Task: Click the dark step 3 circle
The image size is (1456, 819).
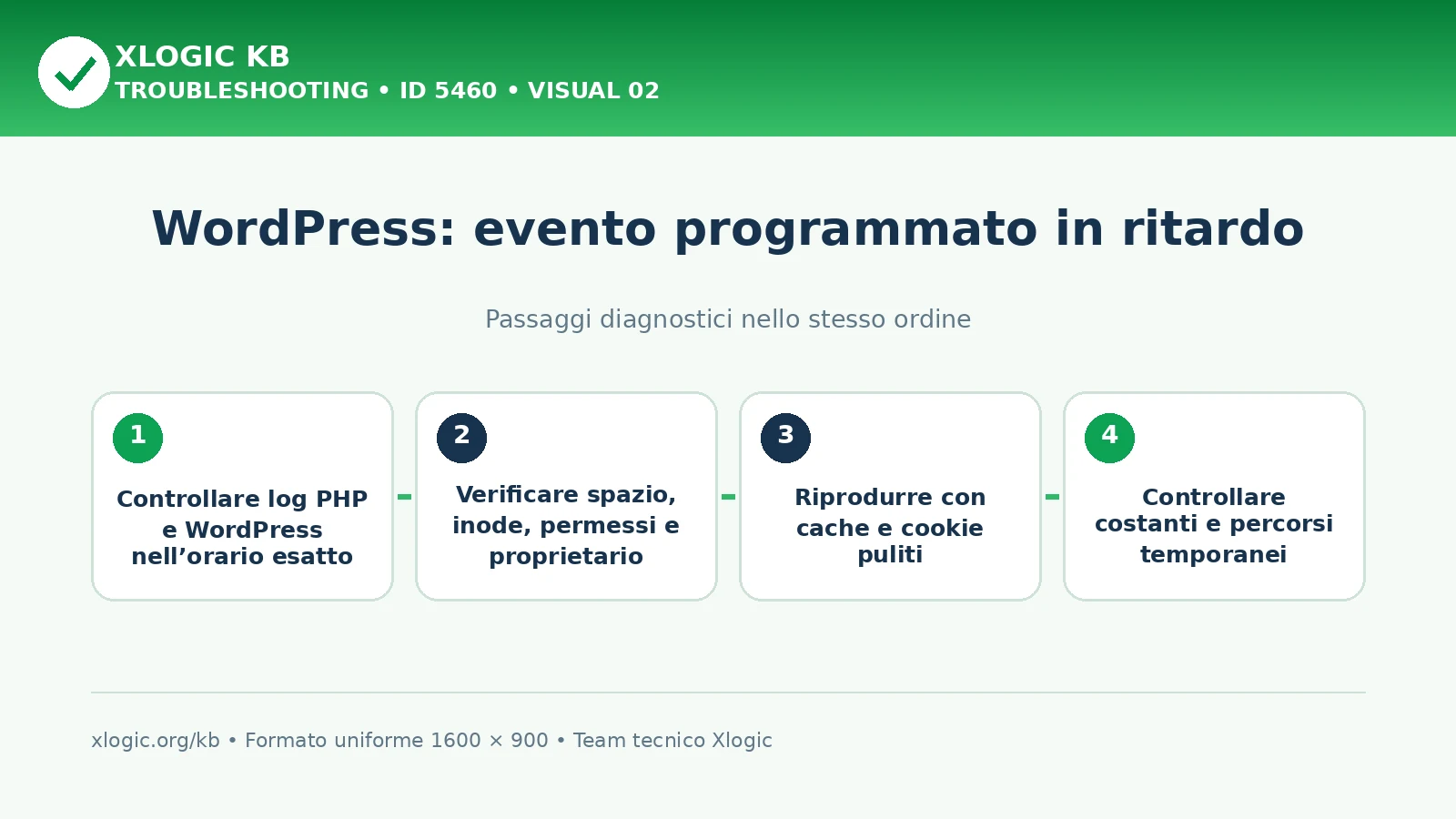Action: (x=785, y=438)
